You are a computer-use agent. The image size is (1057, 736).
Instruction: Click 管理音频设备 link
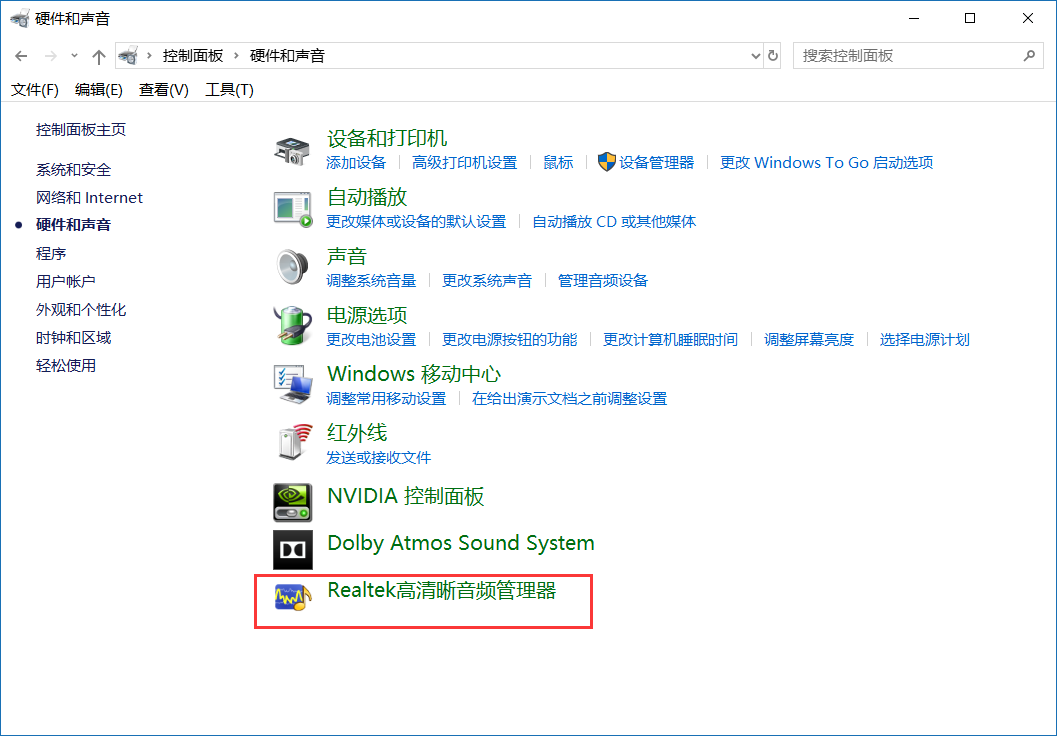(x=603, y=280)
